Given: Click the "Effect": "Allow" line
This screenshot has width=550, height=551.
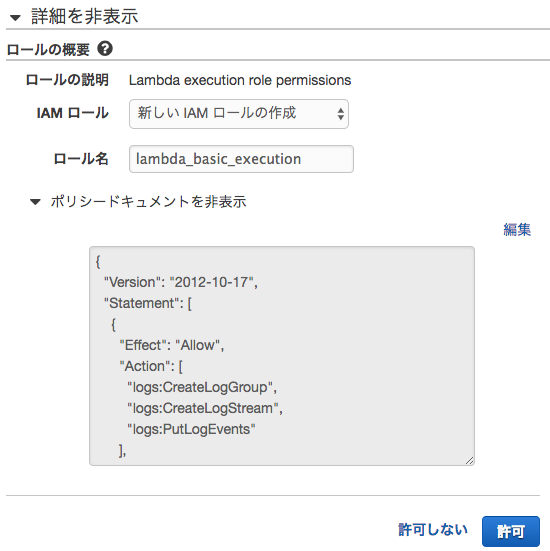Looking at the screenshot, I should pos(172,345).
